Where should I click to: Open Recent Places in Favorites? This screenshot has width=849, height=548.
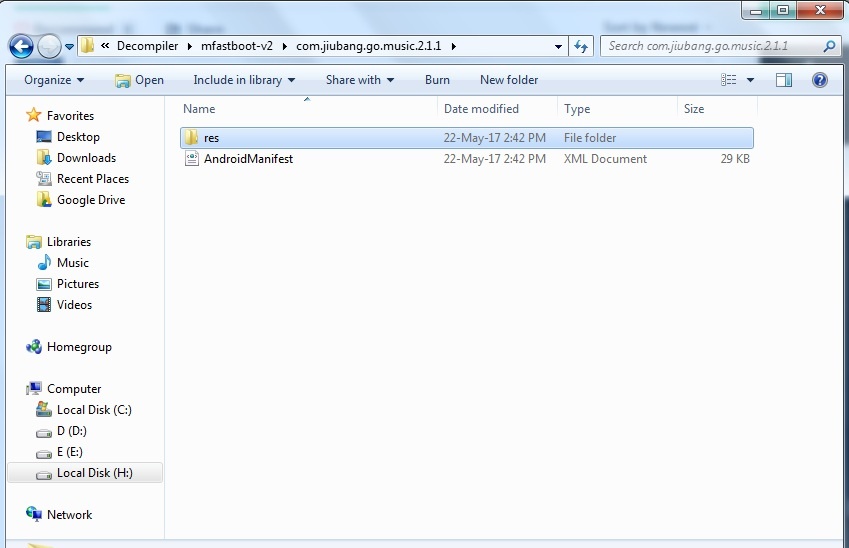click(93, 179)
